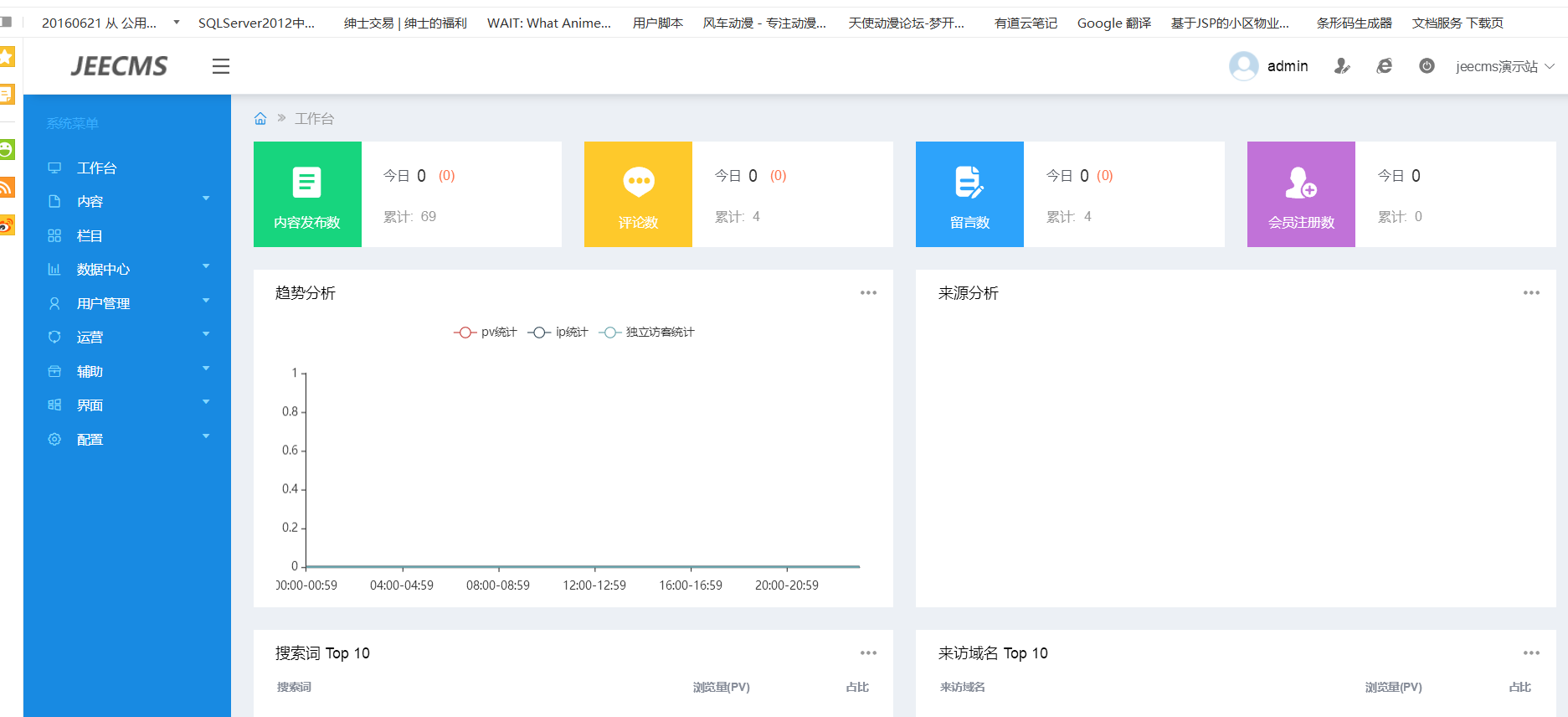Click the power logout icon
The height and width of the screenshot is (717, 1568).
pos(1427,66)
